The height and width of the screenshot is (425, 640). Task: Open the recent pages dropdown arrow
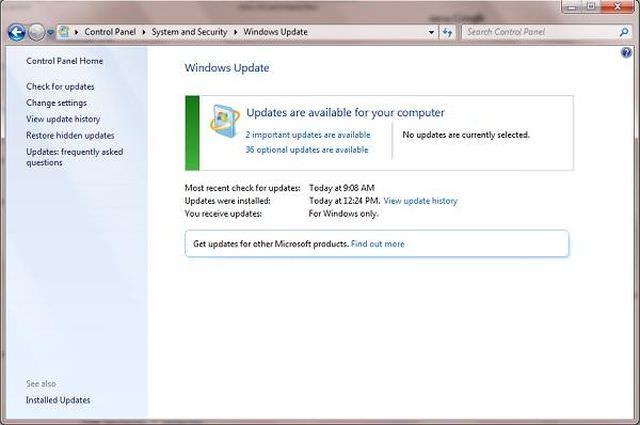tap(50, 32)
